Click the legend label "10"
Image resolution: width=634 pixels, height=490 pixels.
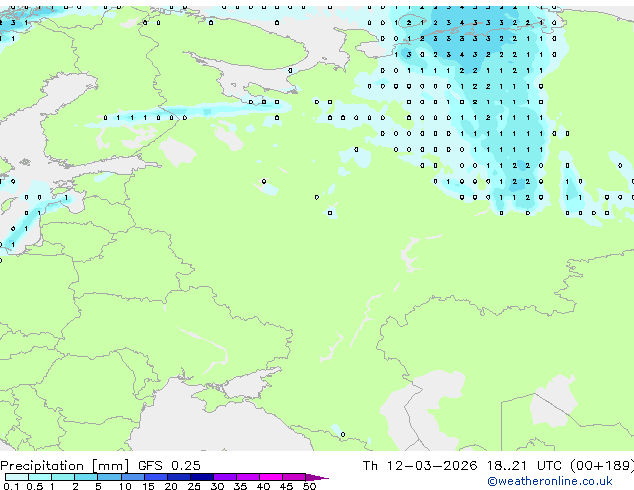pyautogui.click(x=125, y=486)
